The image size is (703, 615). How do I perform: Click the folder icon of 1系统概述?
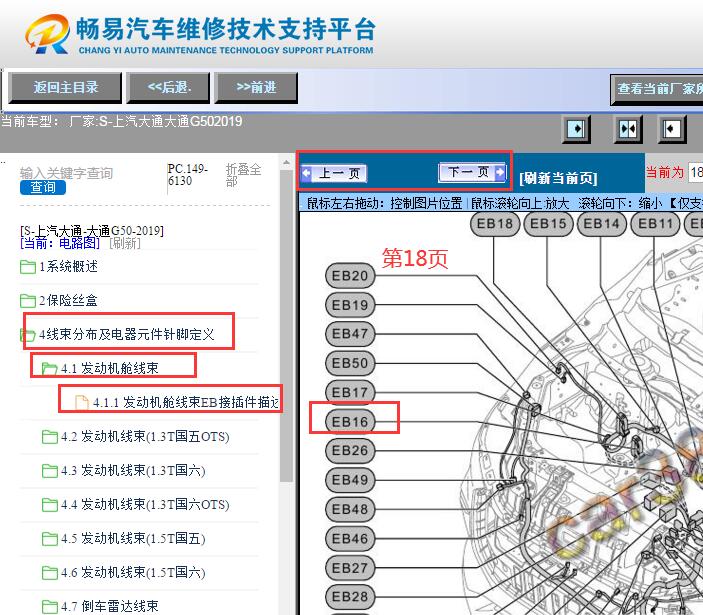click(x=28, y=267)
